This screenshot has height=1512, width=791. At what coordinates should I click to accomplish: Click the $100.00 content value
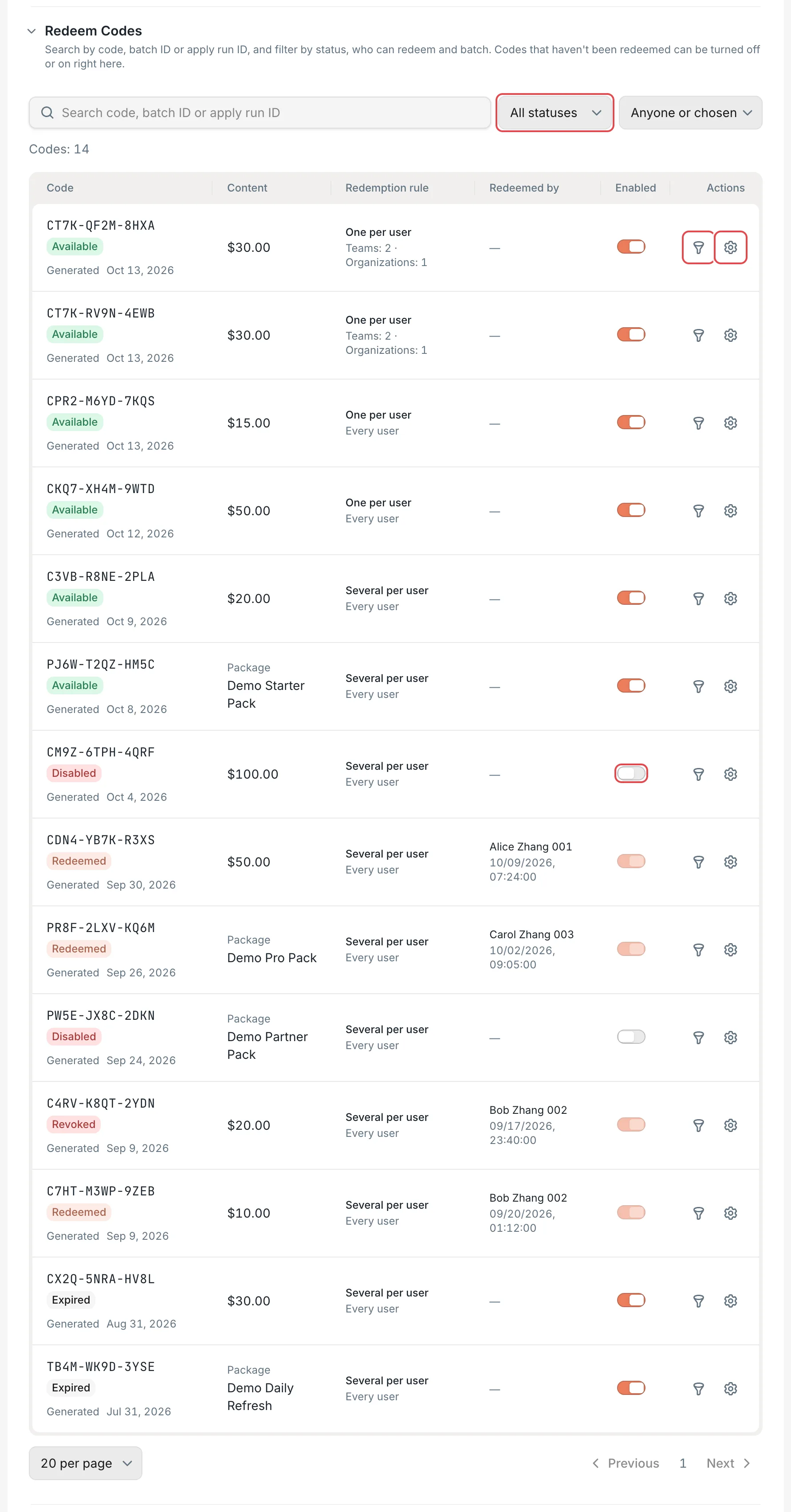pyautogui.click(x=252, y=774)
